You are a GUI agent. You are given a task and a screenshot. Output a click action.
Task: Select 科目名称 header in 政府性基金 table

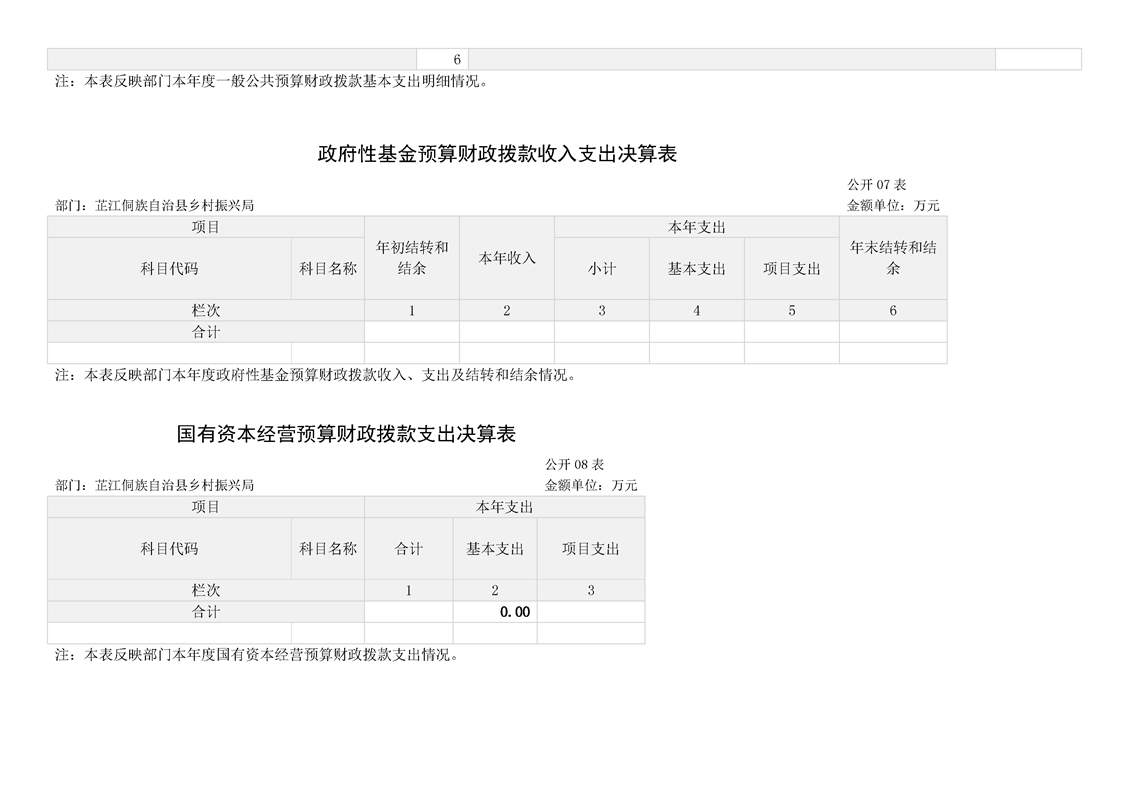pos(328,269)
